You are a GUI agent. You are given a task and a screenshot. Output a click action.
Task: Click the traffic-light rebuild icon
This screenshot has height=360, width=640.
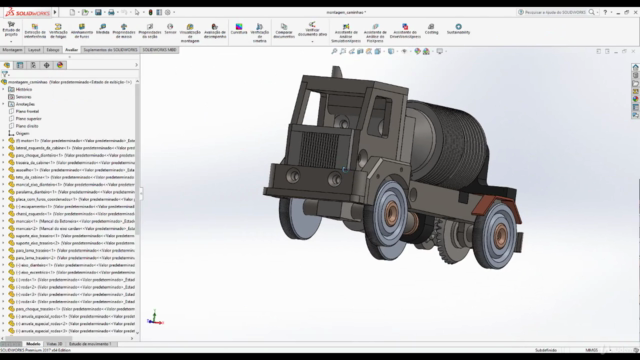150,12
